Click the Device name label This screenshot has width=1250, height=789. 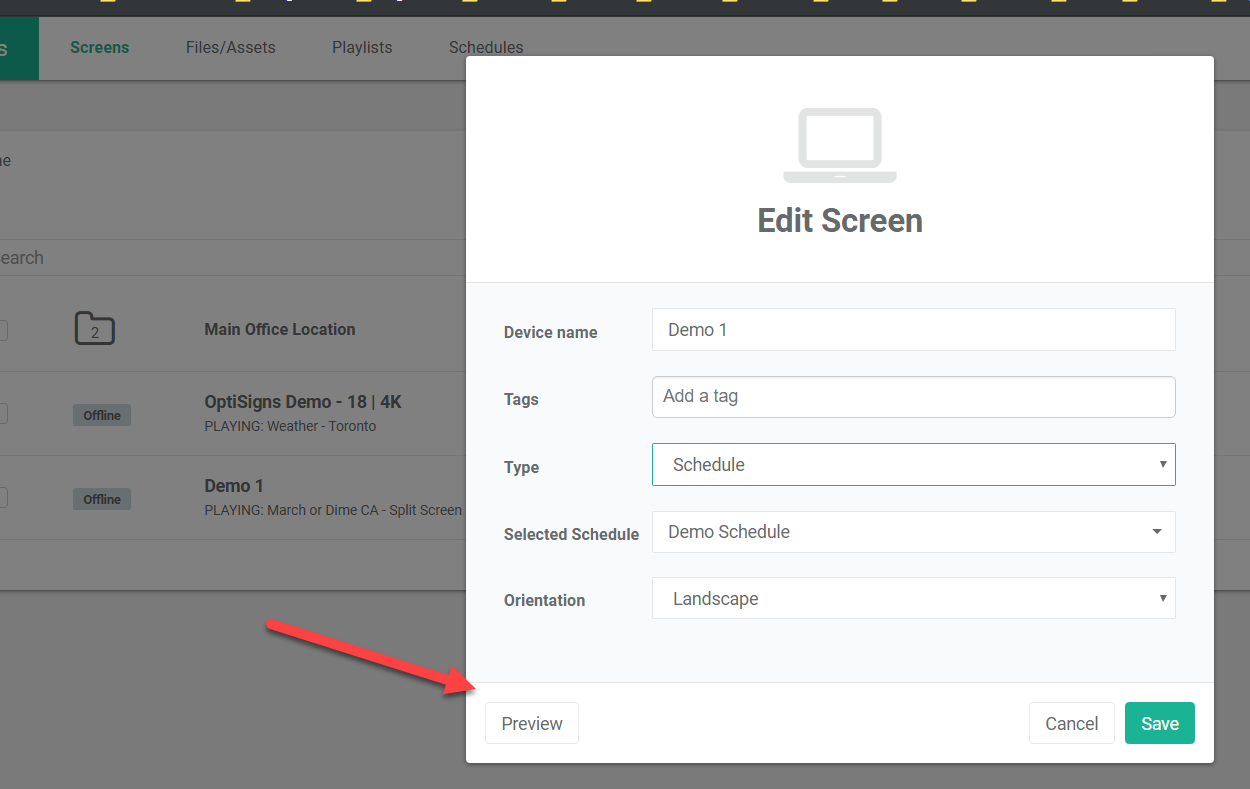[x=551, y=333]
